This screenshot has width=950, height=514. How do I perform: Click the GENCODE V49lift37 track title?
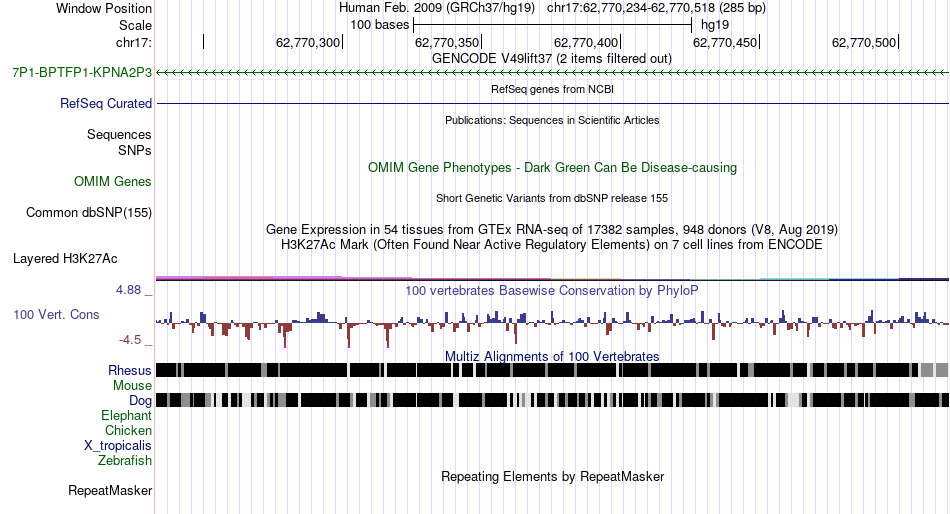(x=552, y=59)
